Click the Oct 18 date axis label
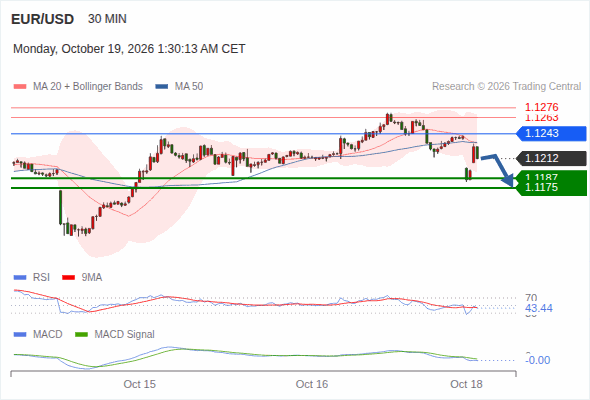The width and height of the screenshot is (590, 400). point(467,384)
